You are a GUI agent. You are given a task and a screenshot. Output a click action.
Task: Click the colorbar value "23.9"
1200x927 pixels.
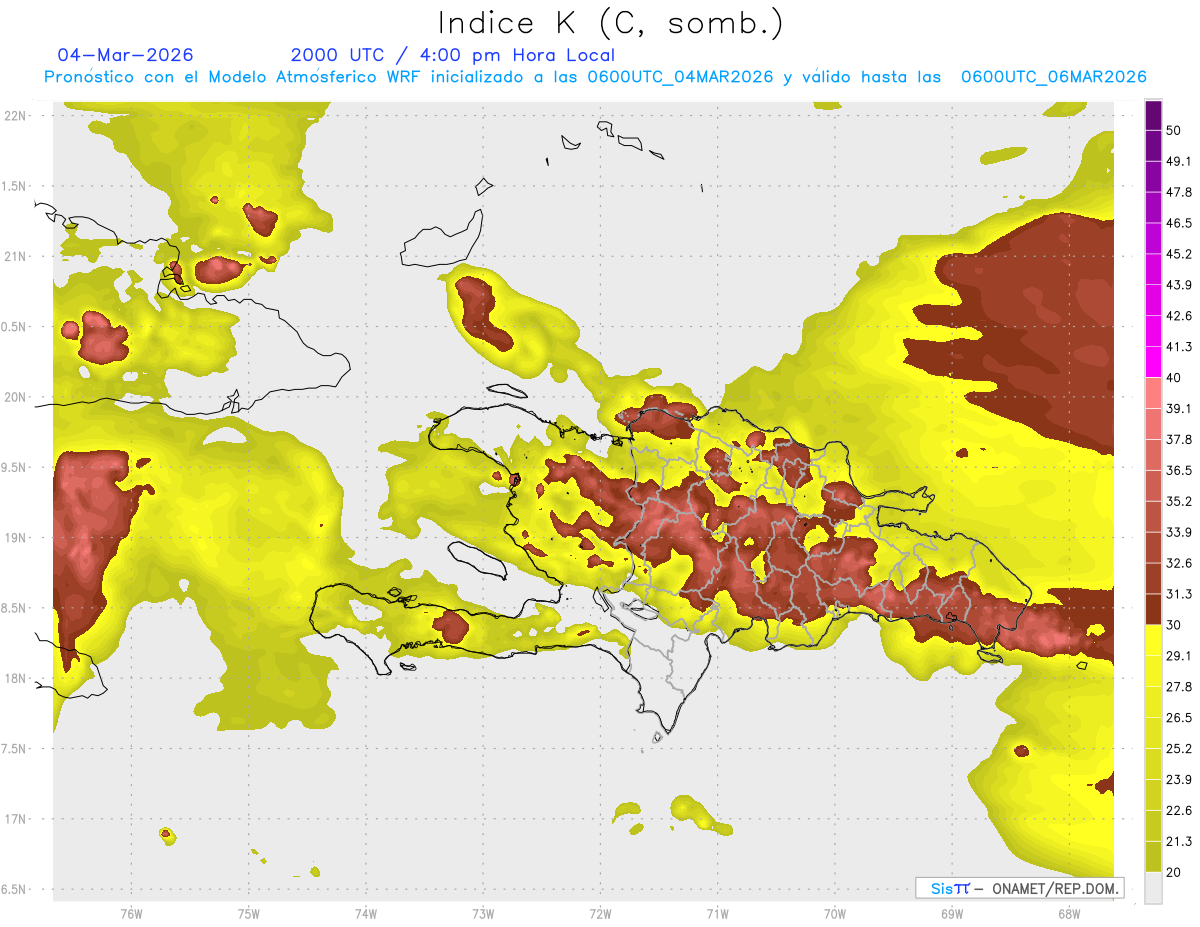1179,780
